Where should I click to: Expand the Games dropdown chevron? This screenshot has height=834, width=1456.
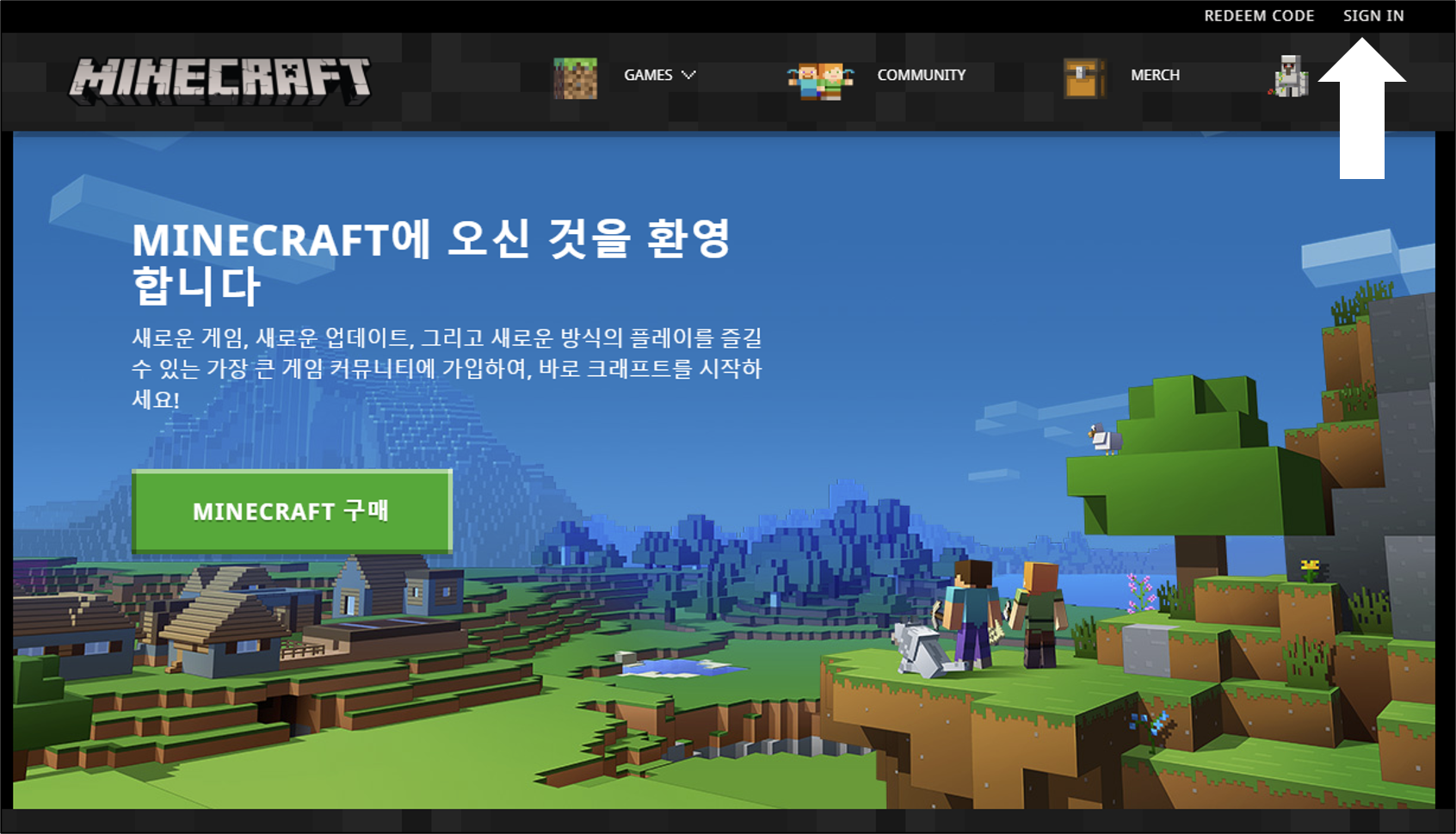(x=688, y=75)
